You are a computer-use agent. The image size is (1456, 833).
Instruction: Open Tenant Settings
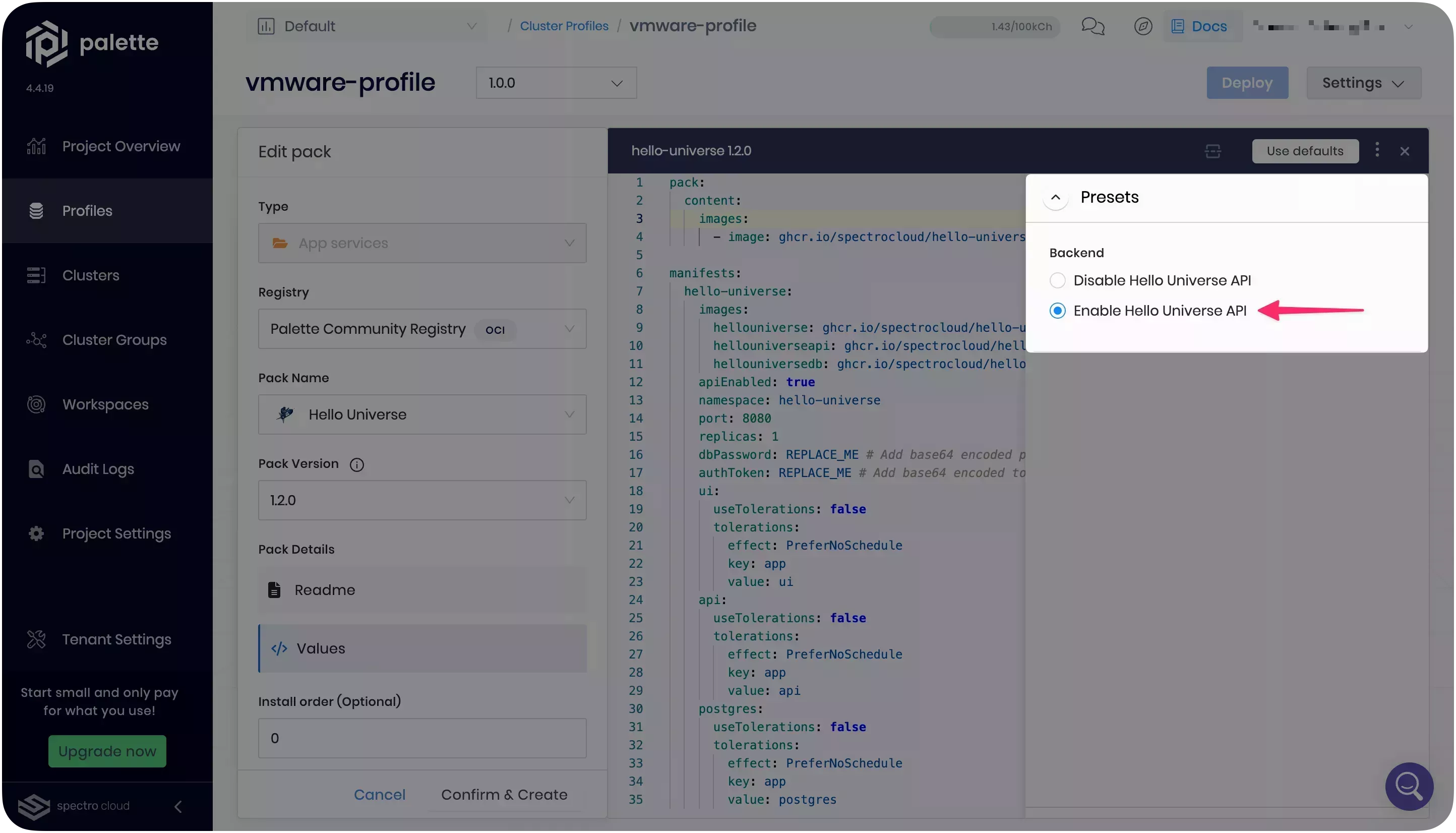point(116,639)
